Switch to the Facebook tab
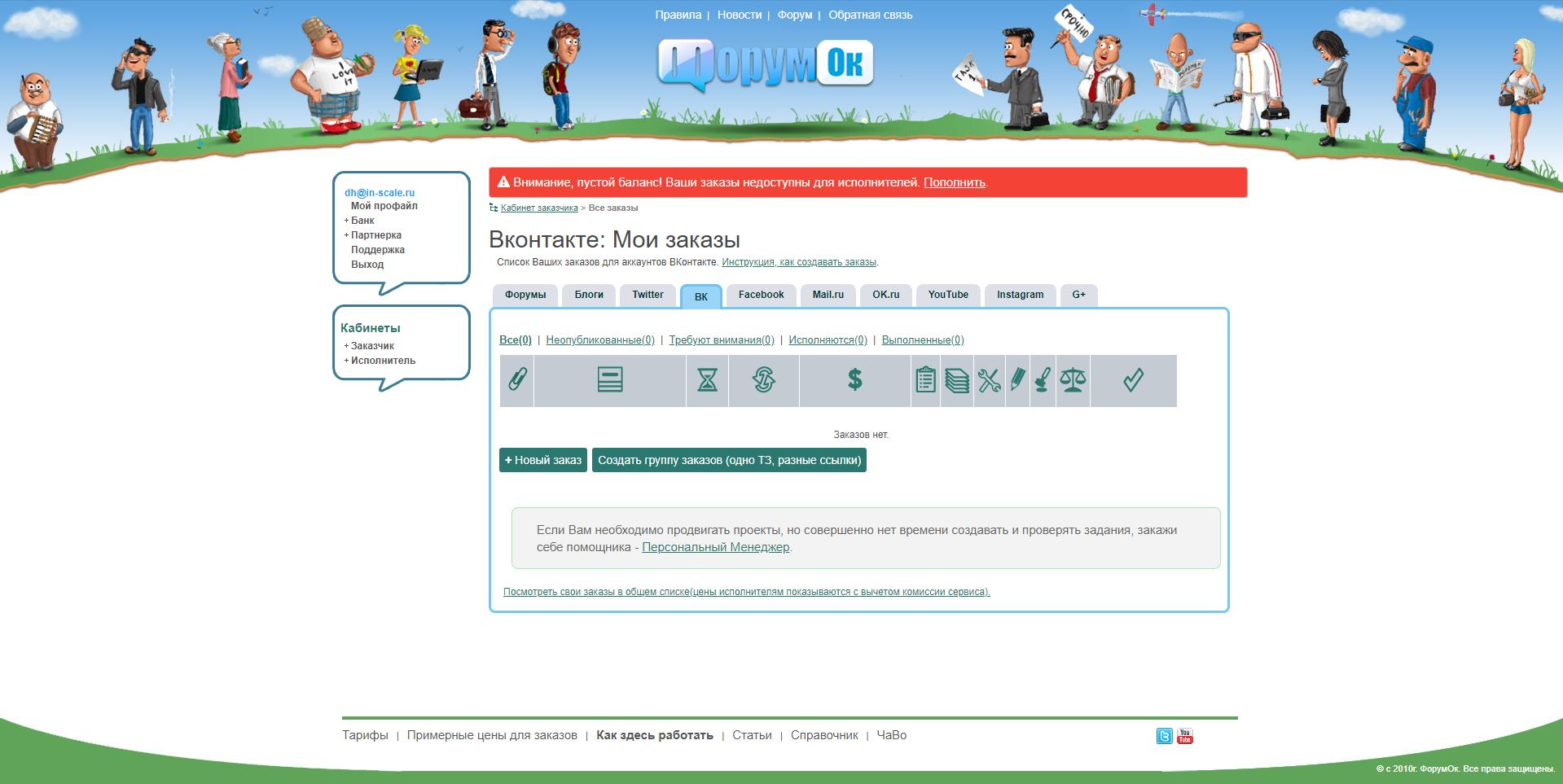 [762, 295]
